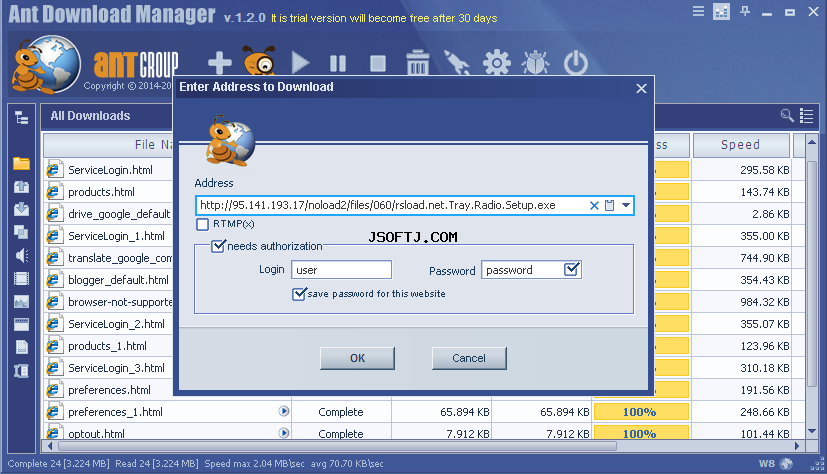This screenshot has width=827, height=474.
Task: Uncheck save password for this website
Action: click(299, 294)
